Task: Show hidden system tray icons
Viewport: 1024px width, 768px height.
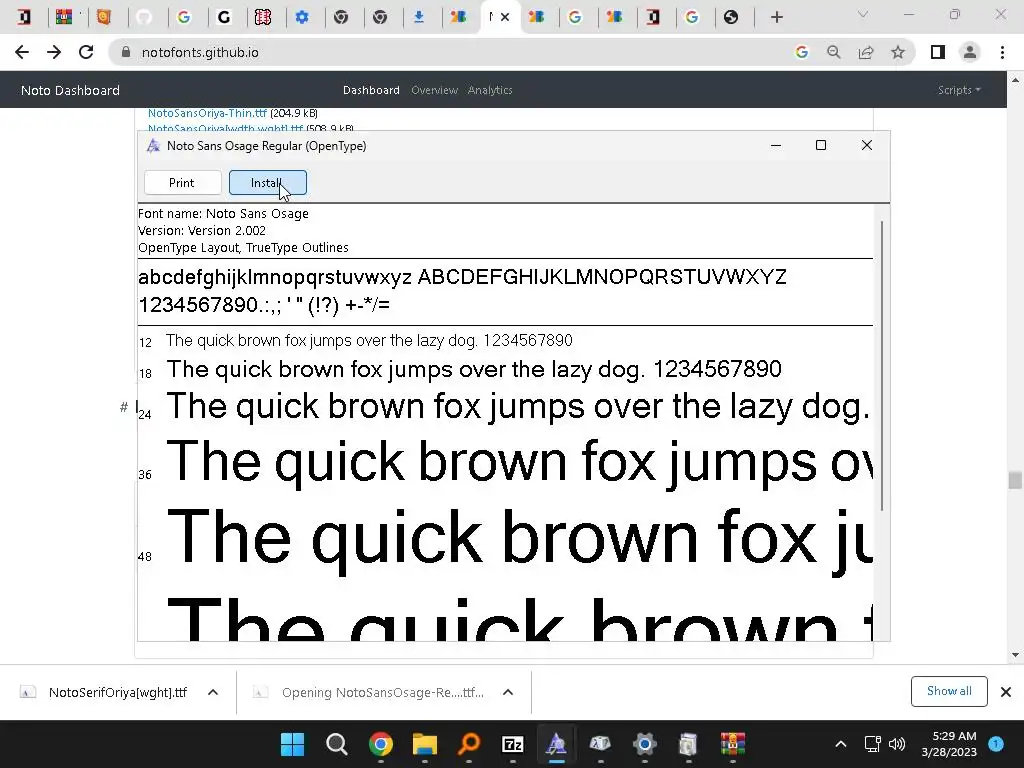Action: click(x=840, y=744)
